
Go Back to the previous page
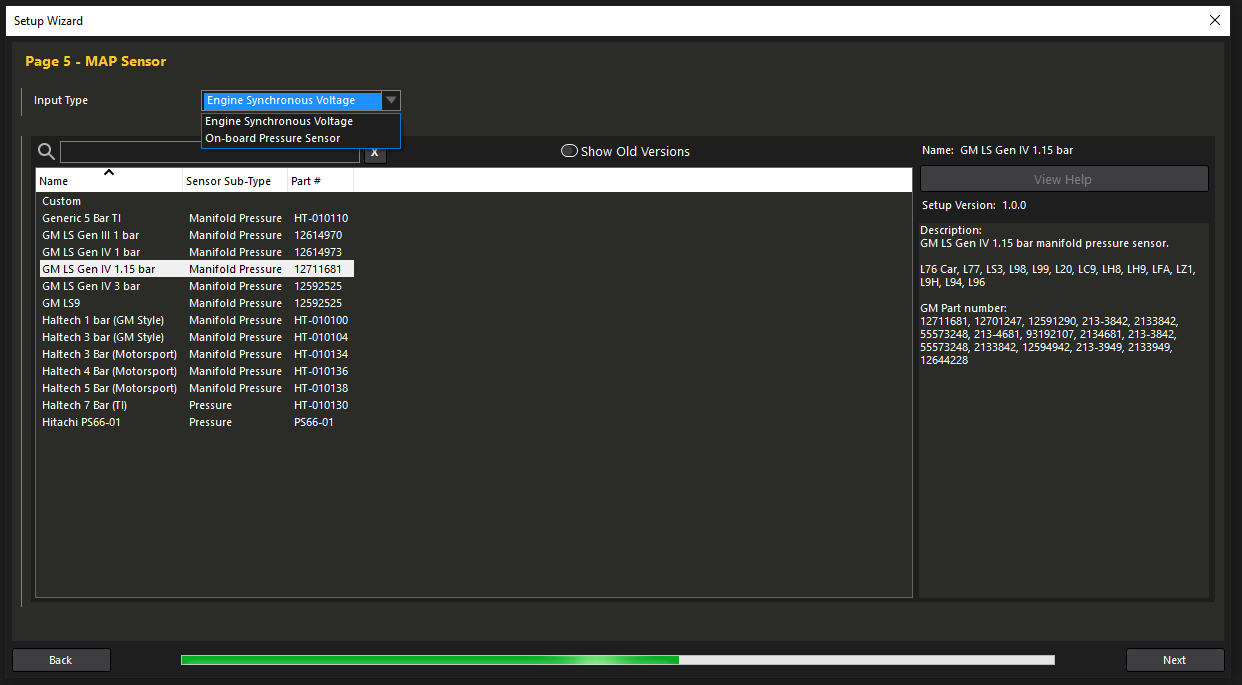[x=61, y=660]
